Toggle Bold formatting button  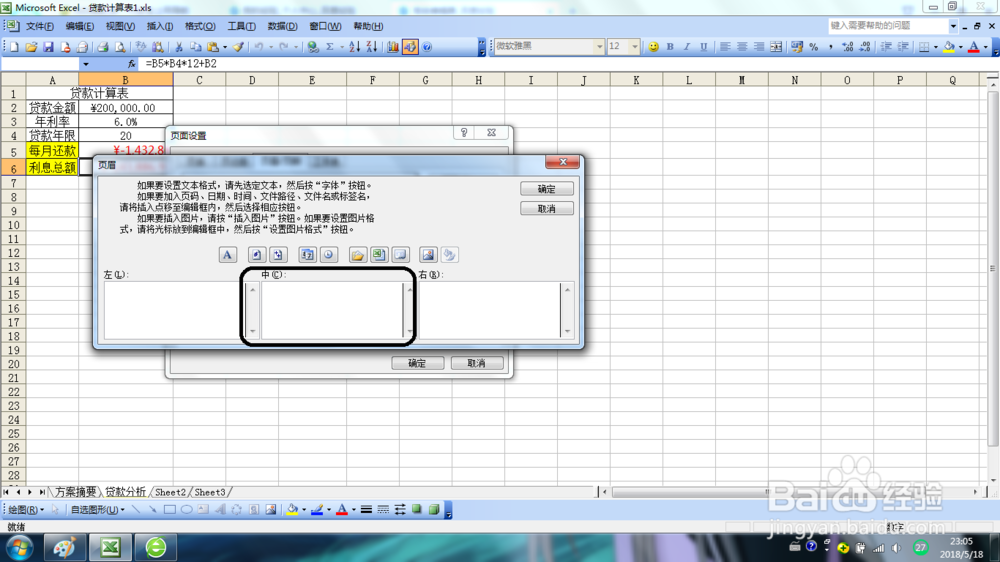coord(670,47)
